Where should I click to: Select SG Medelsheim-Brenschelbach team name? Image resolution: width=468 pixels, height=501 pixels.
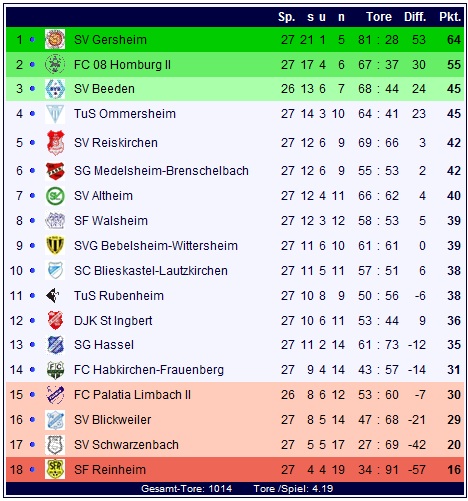click(x=161, y=171)
